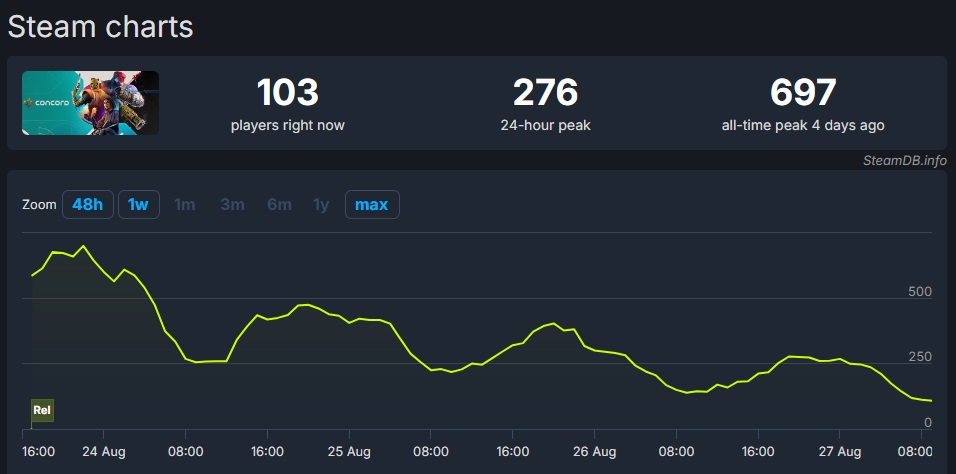Choose the disabled 1y zoom option
This screenshot has height=474, width=956.
[x=321, y=205]
